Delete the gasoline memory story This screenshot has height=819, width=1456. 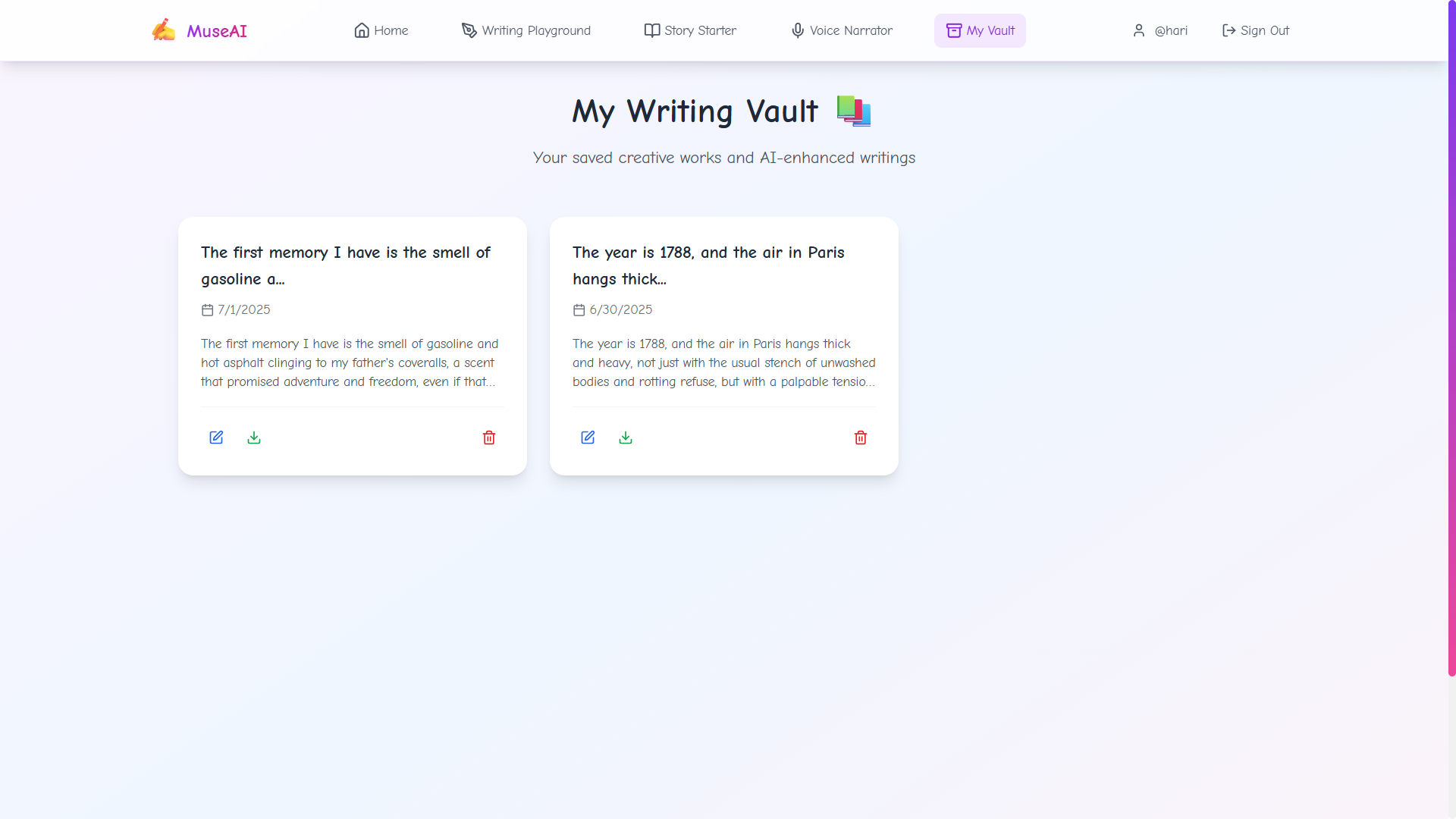coord(489,438)
